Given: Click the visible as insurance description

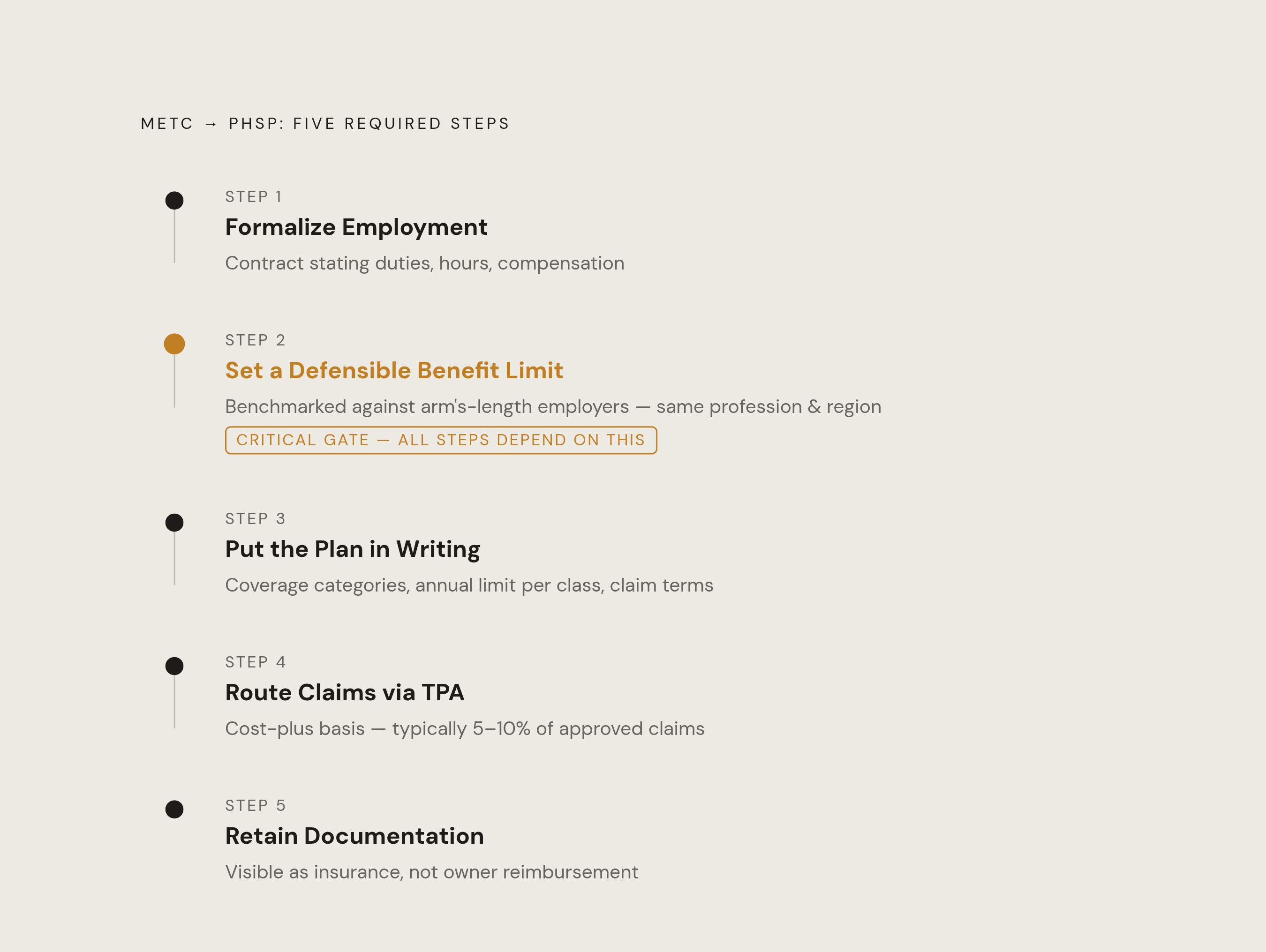Looking at the screenshot, I should pyautogui.click(x=431, y=872).
